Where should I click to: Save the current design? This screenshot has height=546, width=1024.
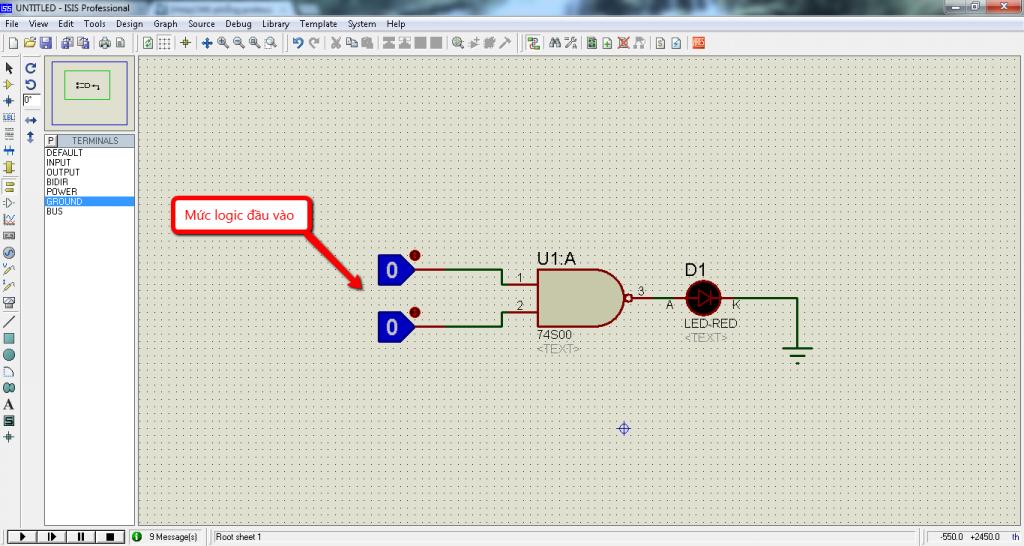(46, 43)
